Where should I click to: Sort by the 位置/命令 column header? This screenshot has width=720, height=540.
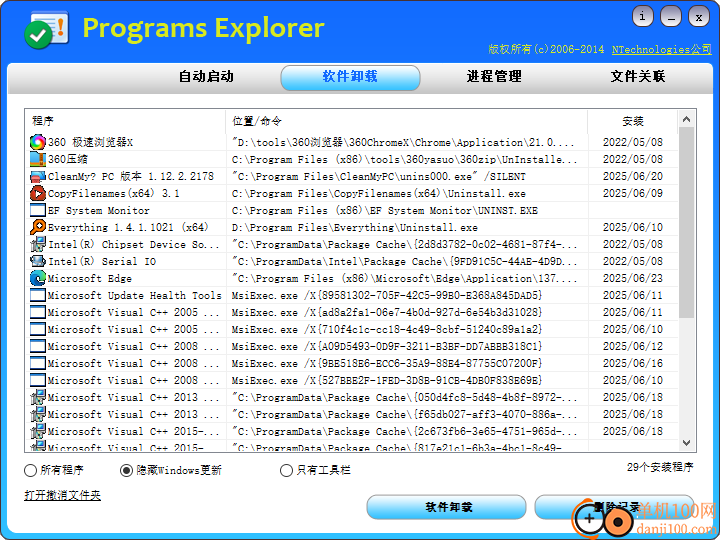[407, 121]
